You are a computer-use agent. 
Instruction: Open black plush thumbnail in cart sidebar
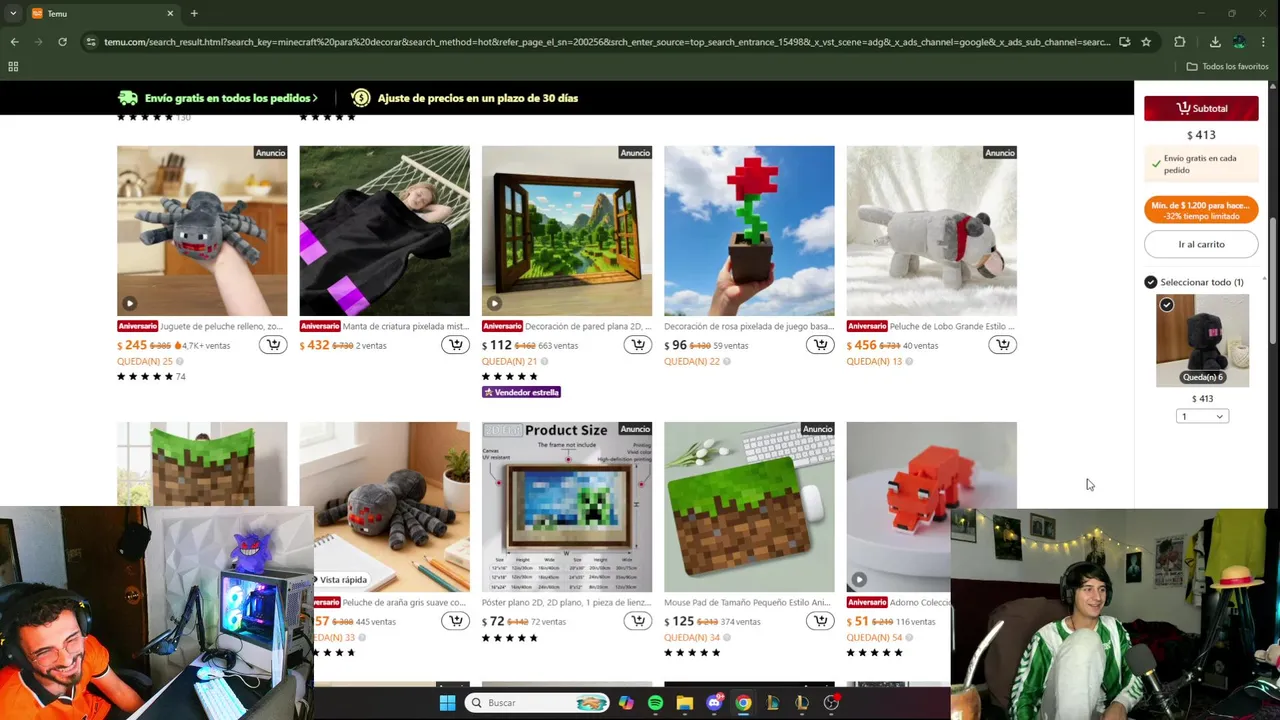coord(1202,340)
